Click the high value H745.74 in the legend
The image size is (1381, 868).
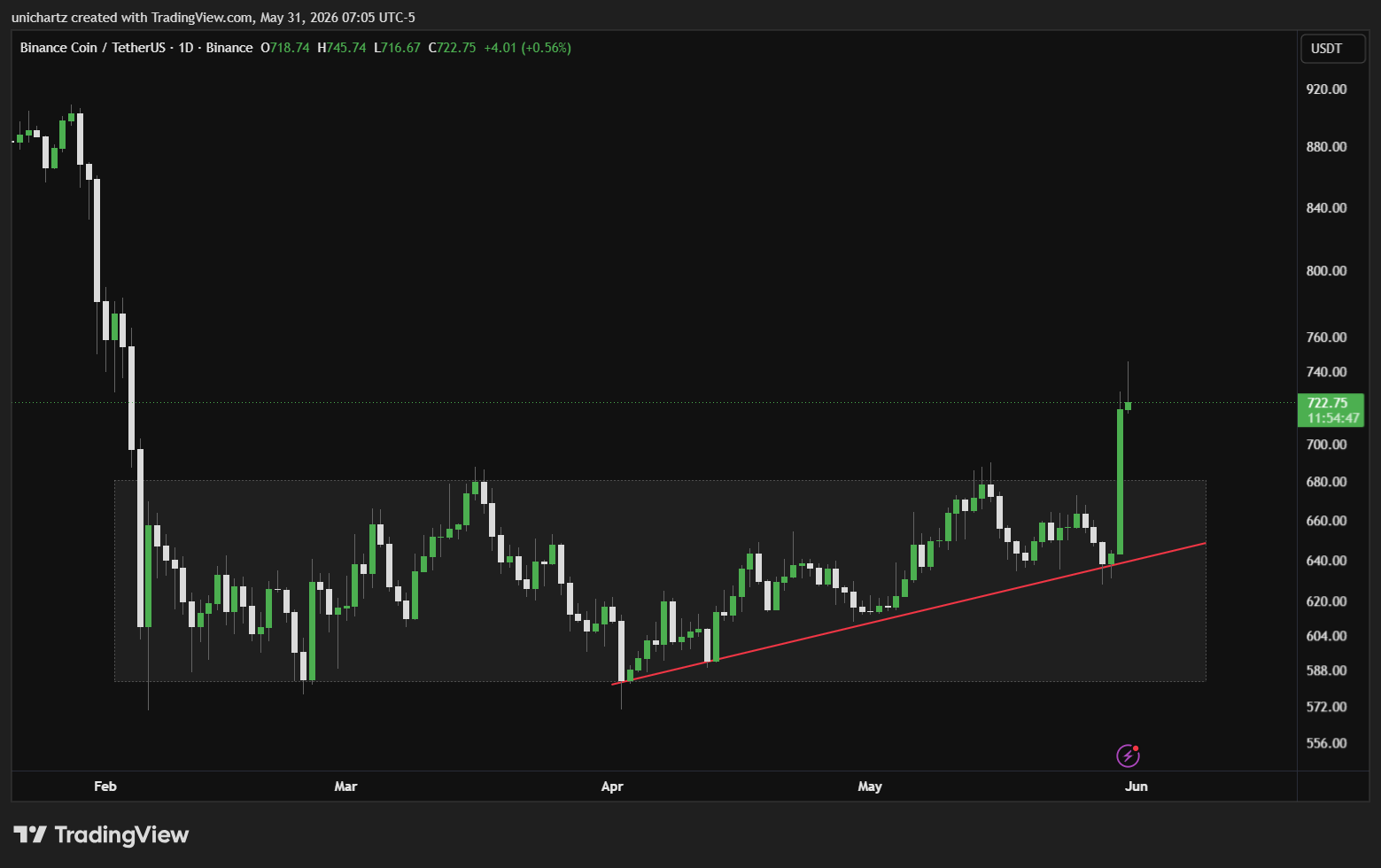pyautogui.click(x=342, y=48)
